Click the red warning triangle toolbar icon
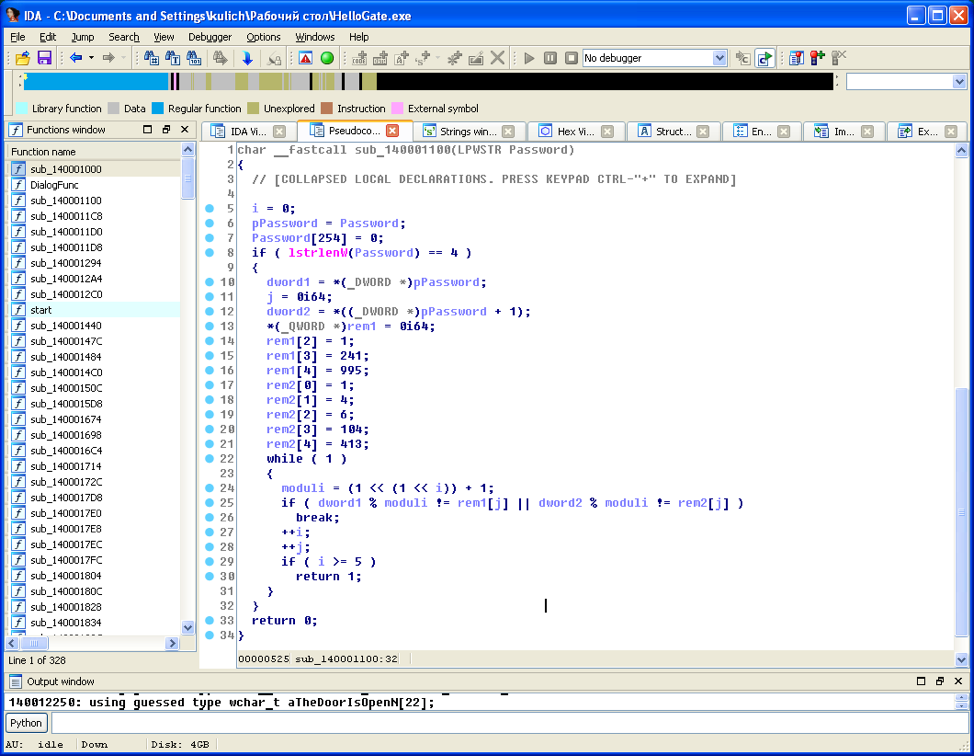974x756 pixels. [306, 58]
